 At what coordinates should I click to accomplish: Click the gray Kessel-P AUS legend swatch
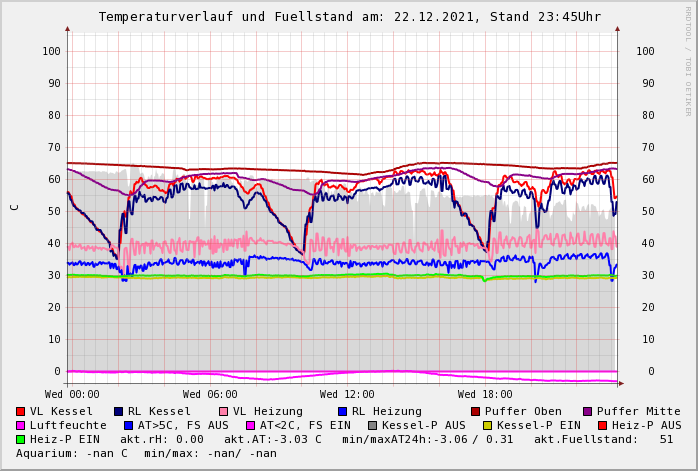[x=373, y=425]
